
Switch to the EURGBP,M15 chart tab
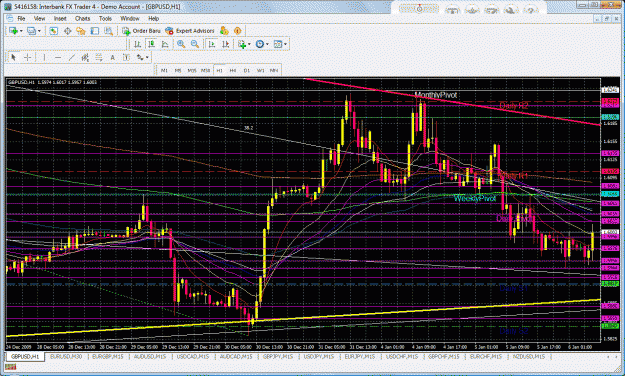108,356
